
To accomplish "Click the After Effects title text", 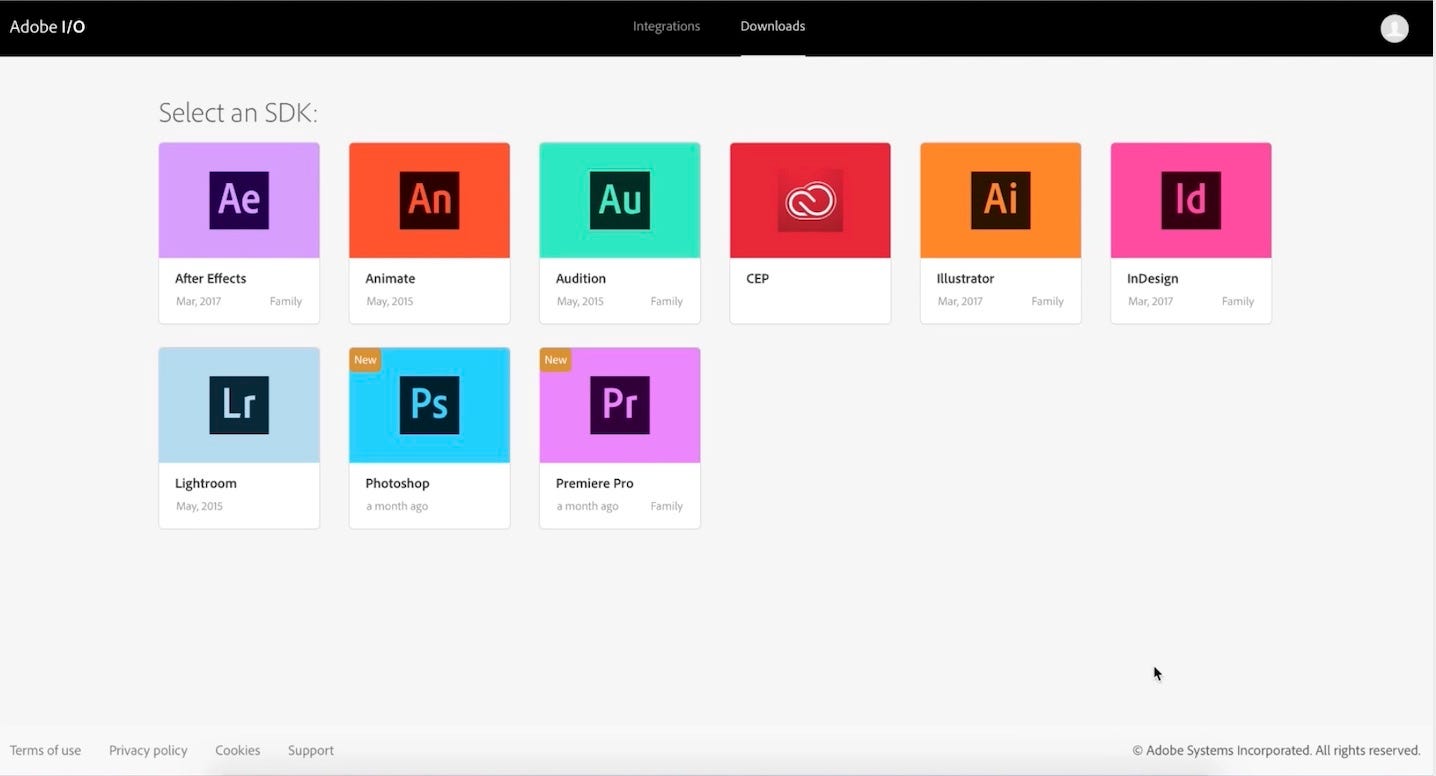I will (210, 278).
